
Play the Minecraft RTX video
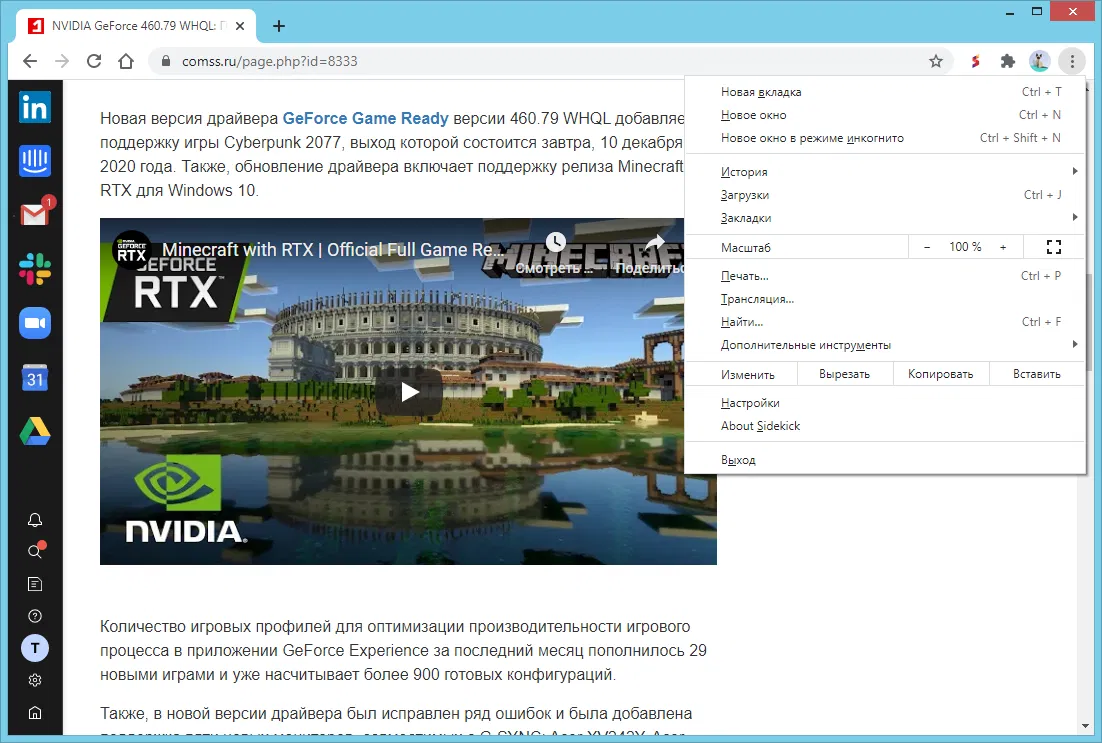409,392
